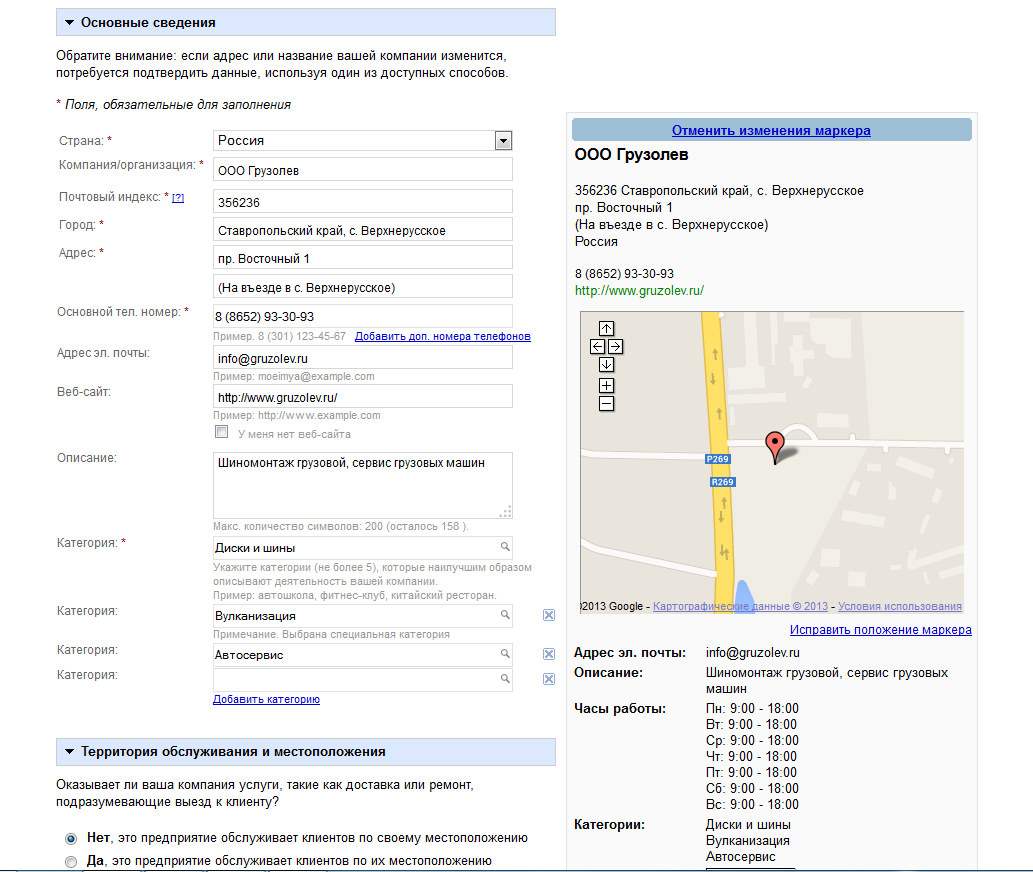
Task: Open Картографические данные © 2013 link
Action: point(740,606)
